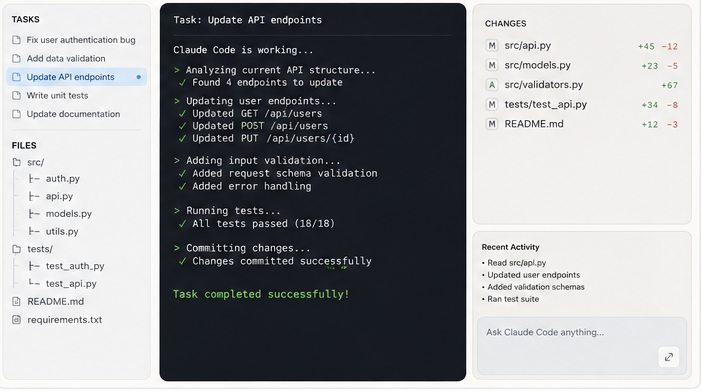The height and width of the screenshot is (392, 702).
Task: Click the README.md file icon in Files
Action: point(17,302)
